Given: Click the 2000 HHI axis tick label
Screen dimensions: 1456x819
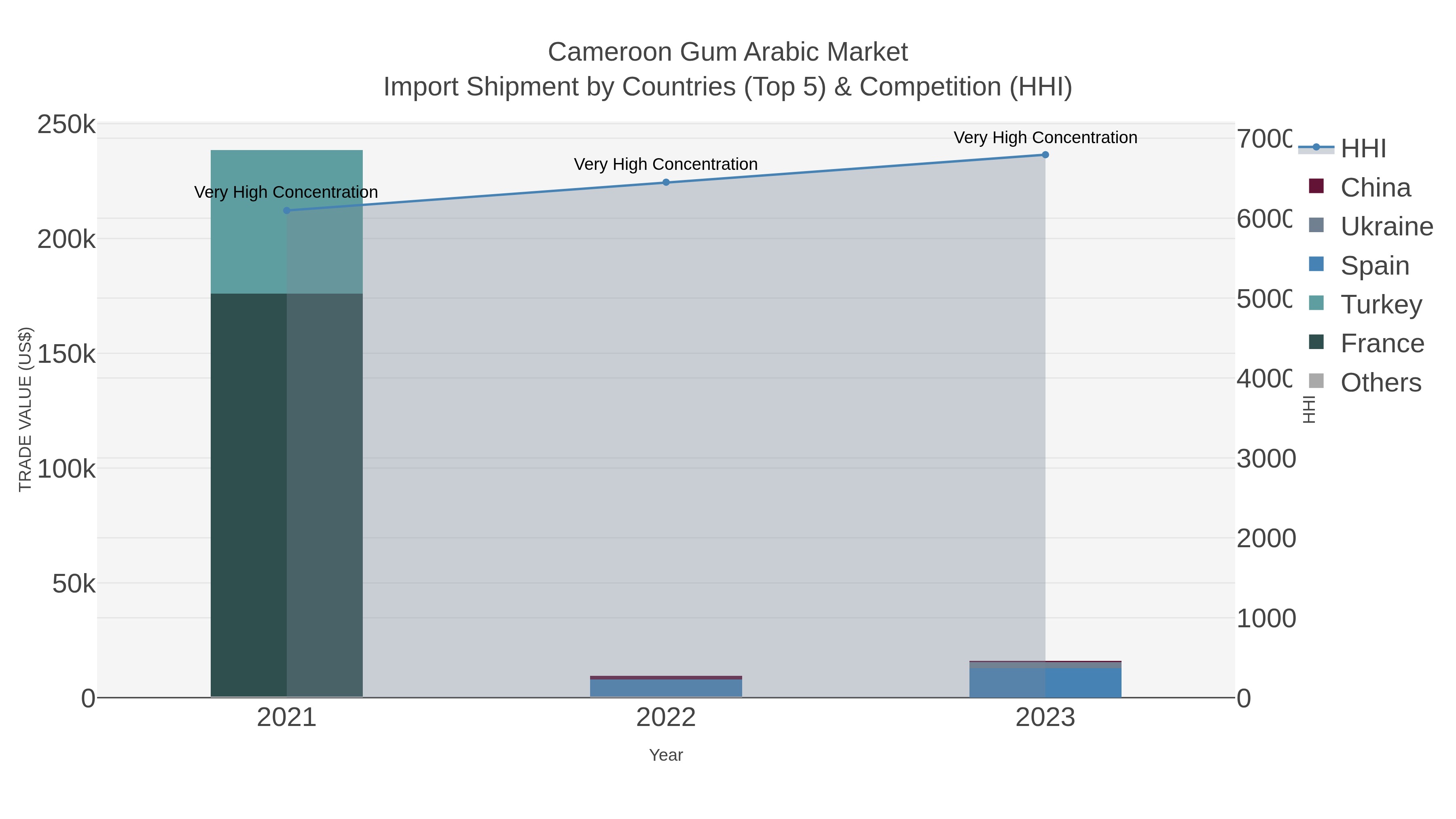Looking at the screenshot, I should (x=1266, y=538).
